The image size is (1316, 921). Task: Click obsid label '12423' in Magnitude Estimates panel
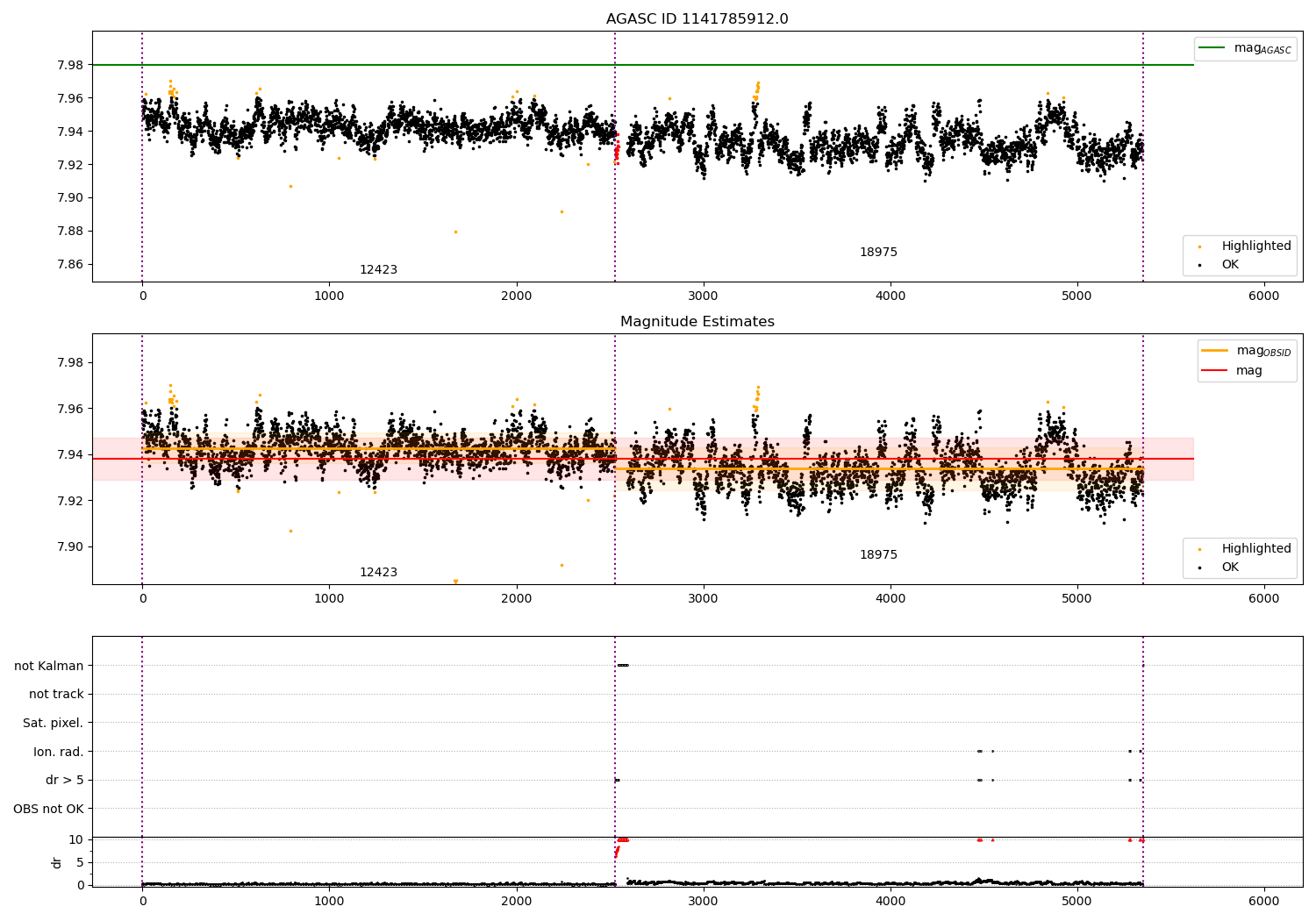[x=378, y=573]
